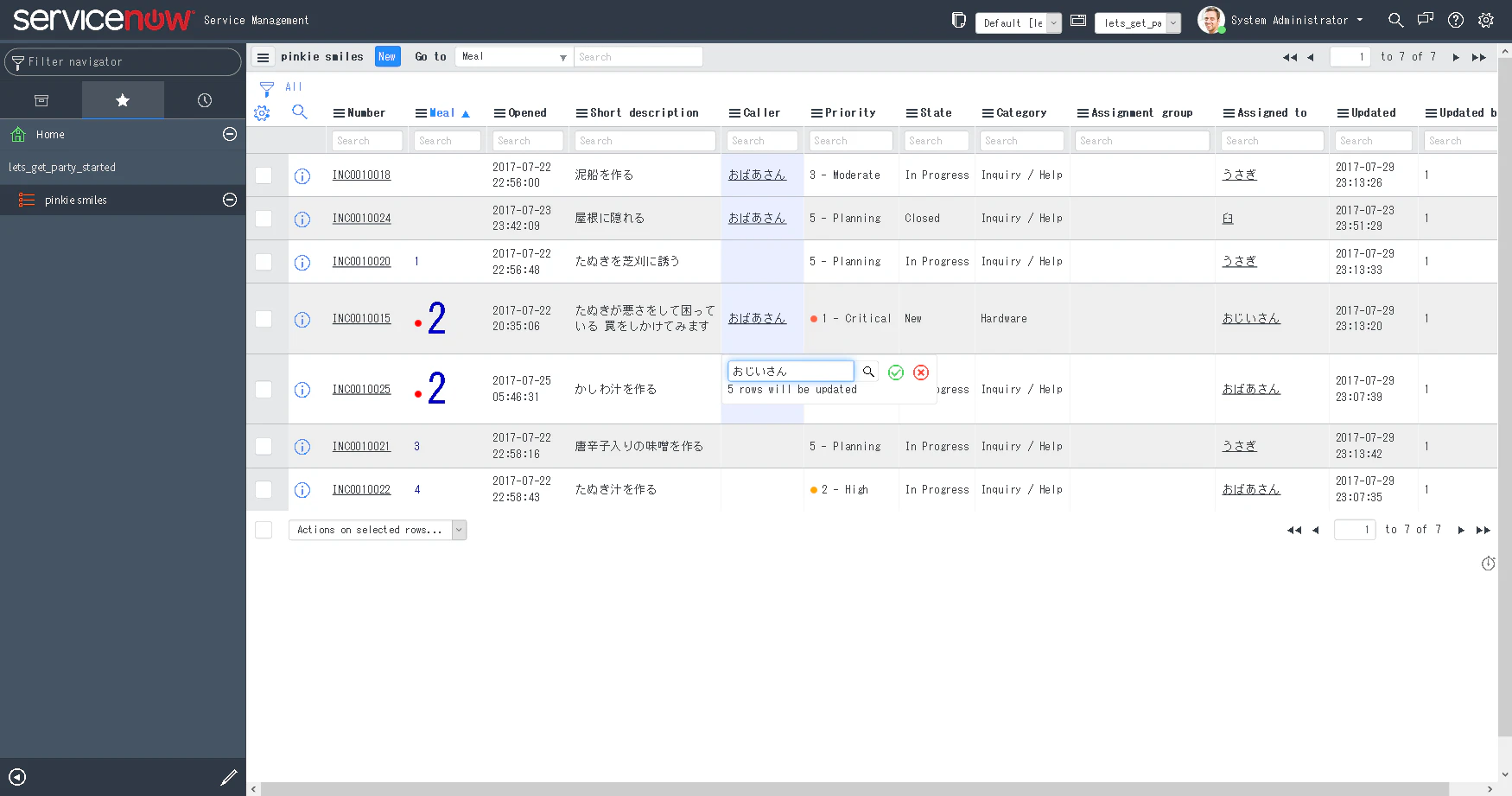Viewport: 1512px width, 796px height.
Task: Open the list search magnifier icon
Action: click(299, 112)
